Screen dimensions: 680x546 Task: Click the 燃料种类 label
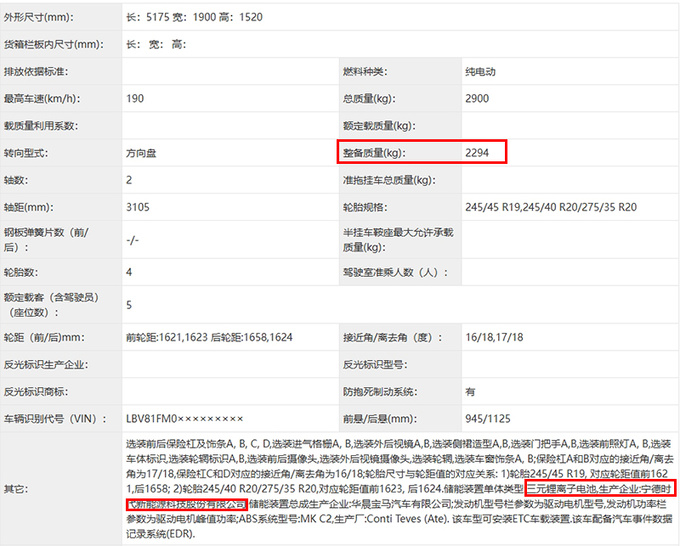(x=365, y=72)
